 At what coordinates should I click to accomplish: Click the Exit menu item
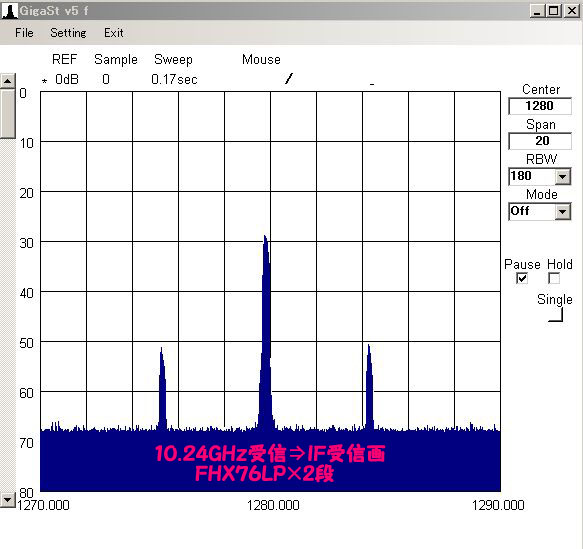[113, 33]
